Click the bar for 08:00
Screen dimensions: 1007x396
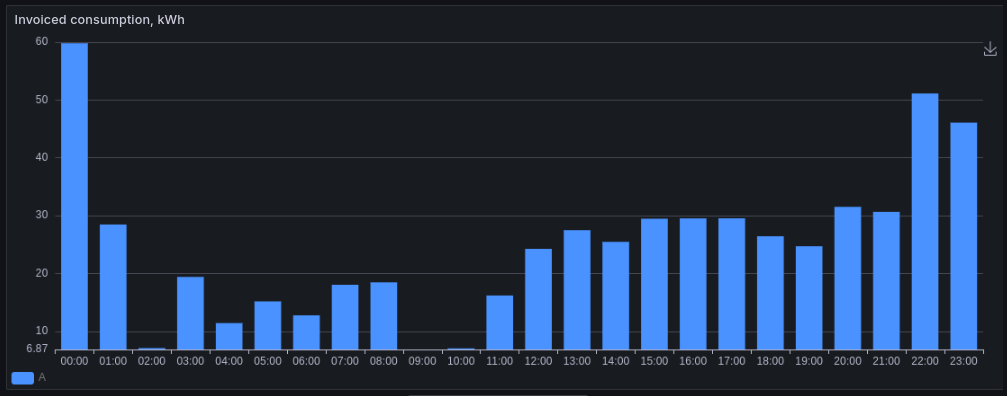pyautogui.click(x=383, y=316)
